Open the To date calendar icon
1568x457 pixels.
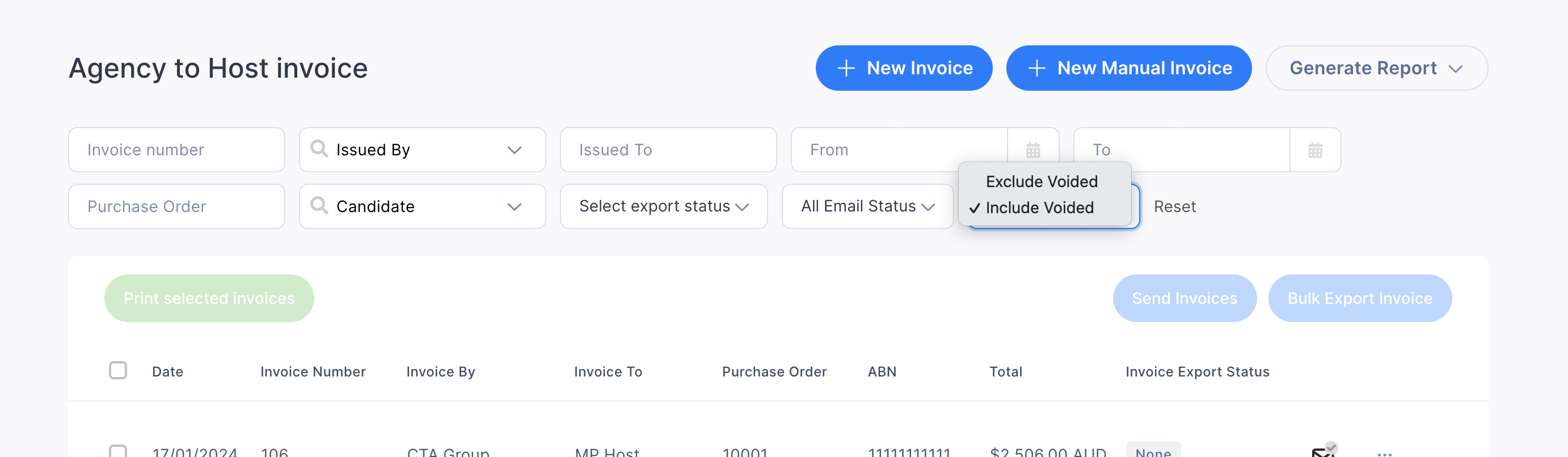(x=1316, y=150)
